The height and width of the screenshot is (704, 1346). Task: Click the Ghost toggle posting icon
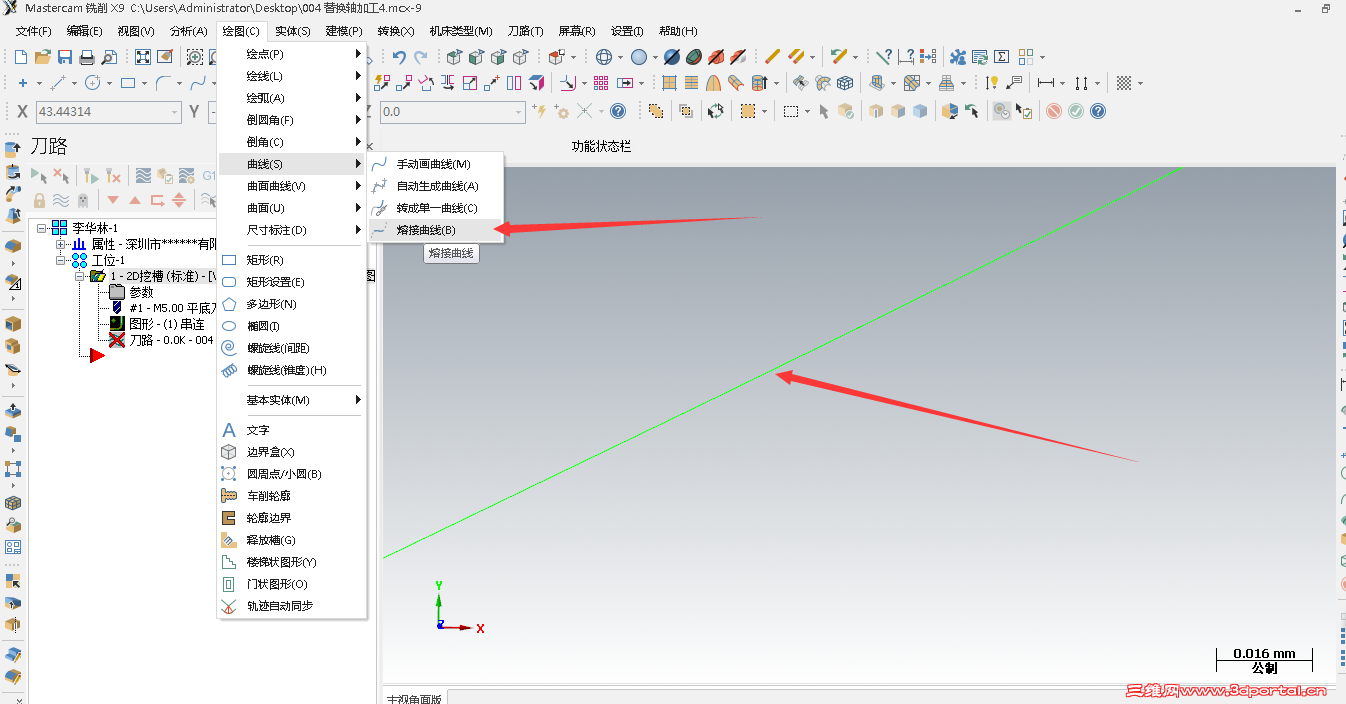pyautogui.click(x=83, y=200)
